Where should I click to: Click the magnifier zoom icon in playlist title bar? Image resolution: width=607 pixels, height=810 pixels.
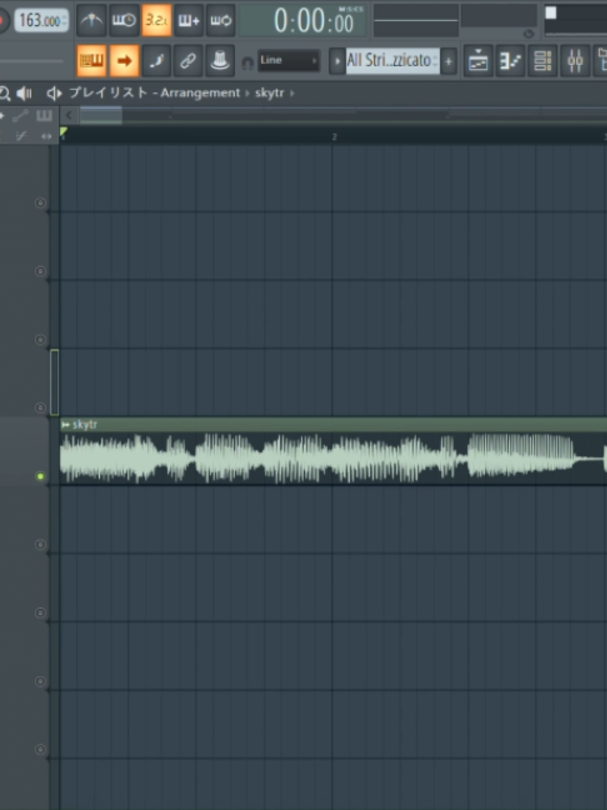click(4, 94)
